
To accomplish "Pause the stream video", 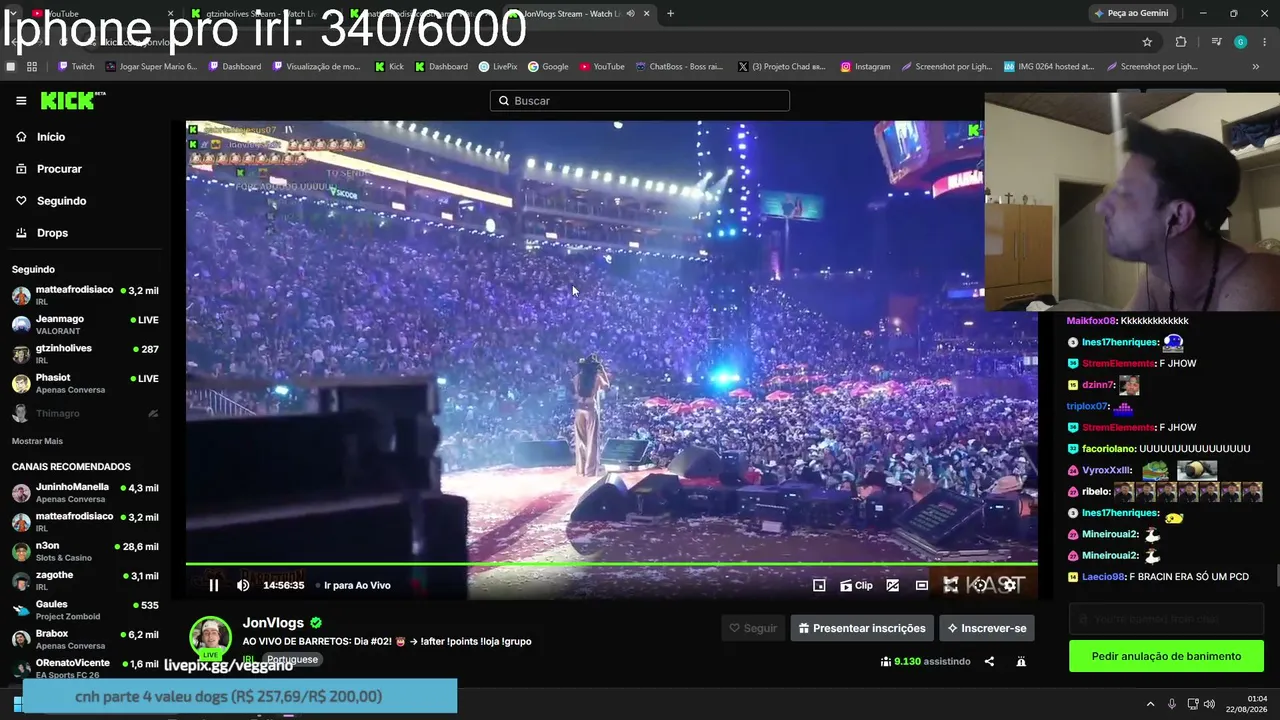I will (x=213, y=585).
